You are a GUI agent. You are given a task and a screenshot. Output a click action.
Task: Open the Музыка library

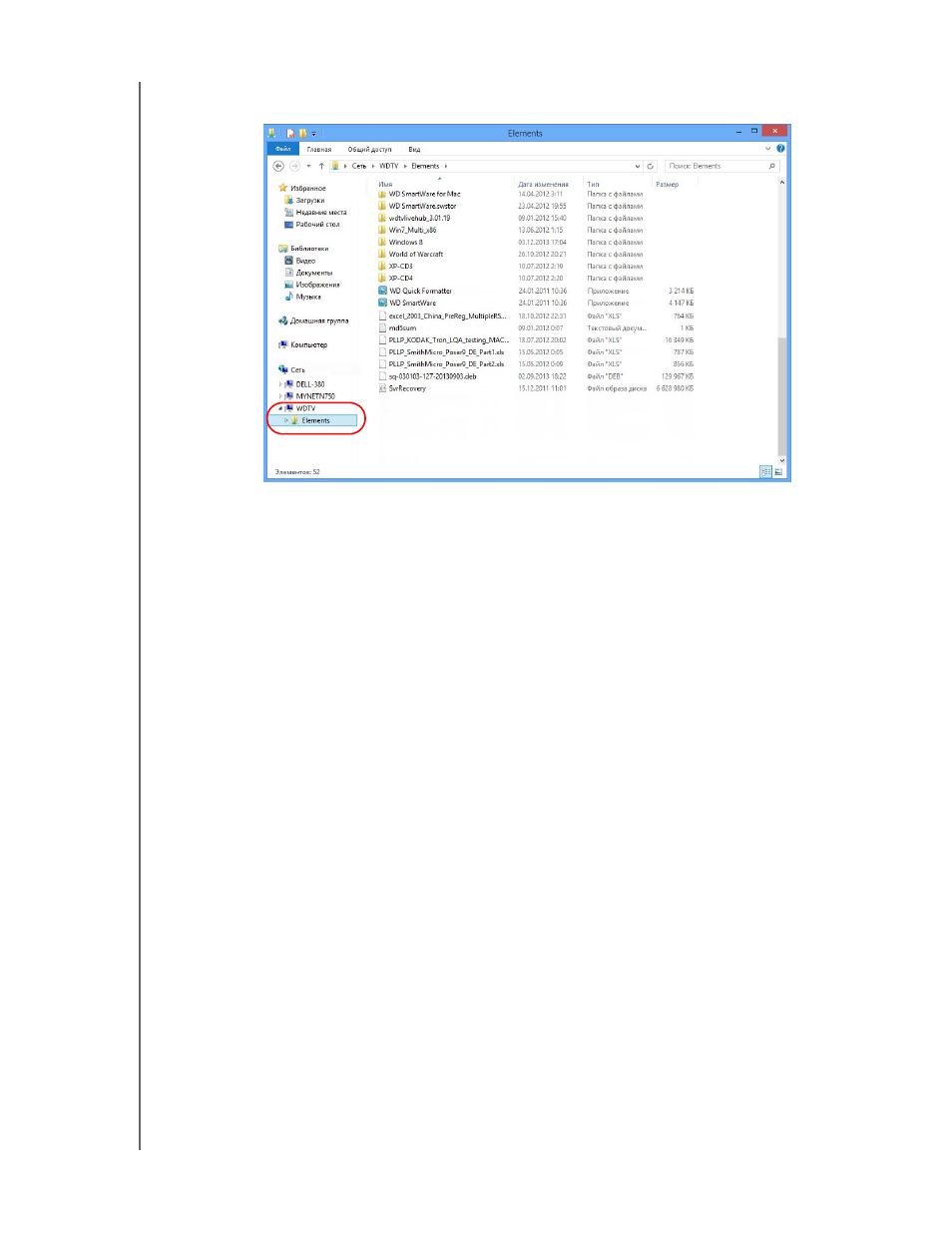click(307, 297)
